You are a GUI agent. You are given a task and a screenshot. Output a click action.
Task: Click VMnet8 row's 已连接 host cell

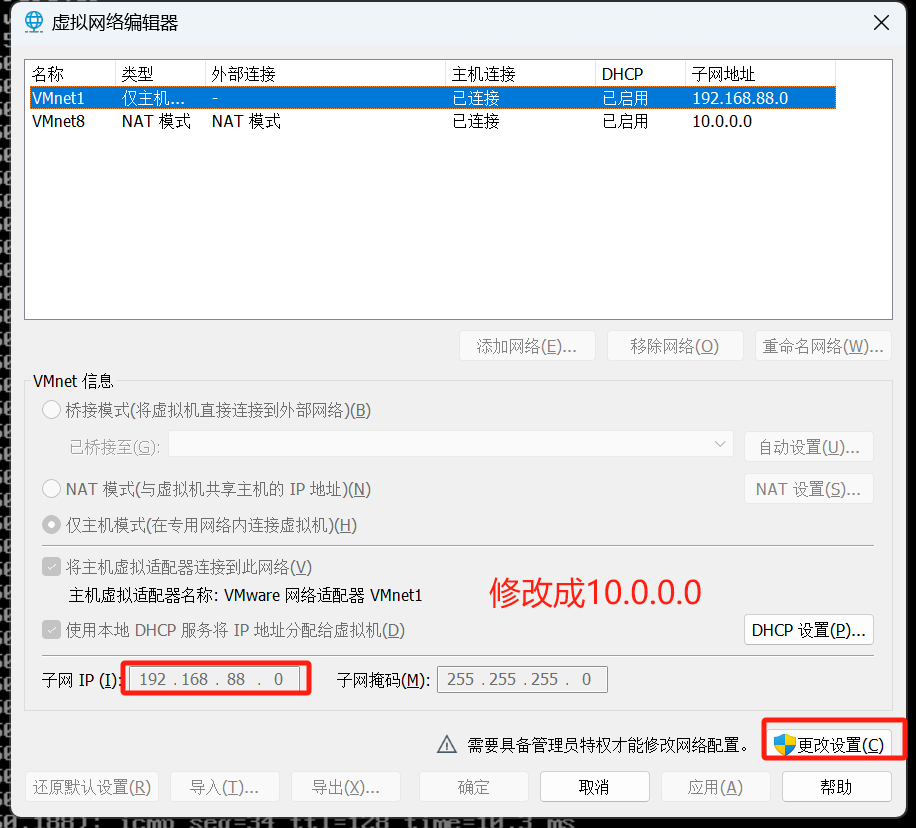(x=476, y=121)
